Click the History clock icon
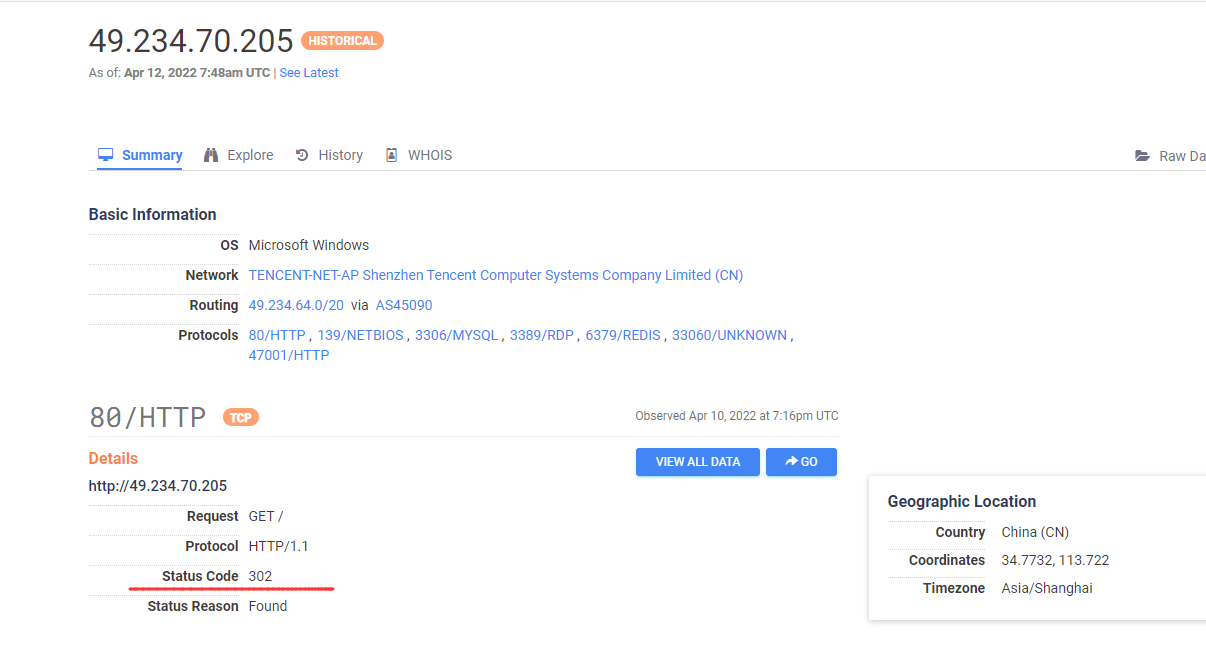This screenshot has height=645, width=1206. click(x=302, y=155)
